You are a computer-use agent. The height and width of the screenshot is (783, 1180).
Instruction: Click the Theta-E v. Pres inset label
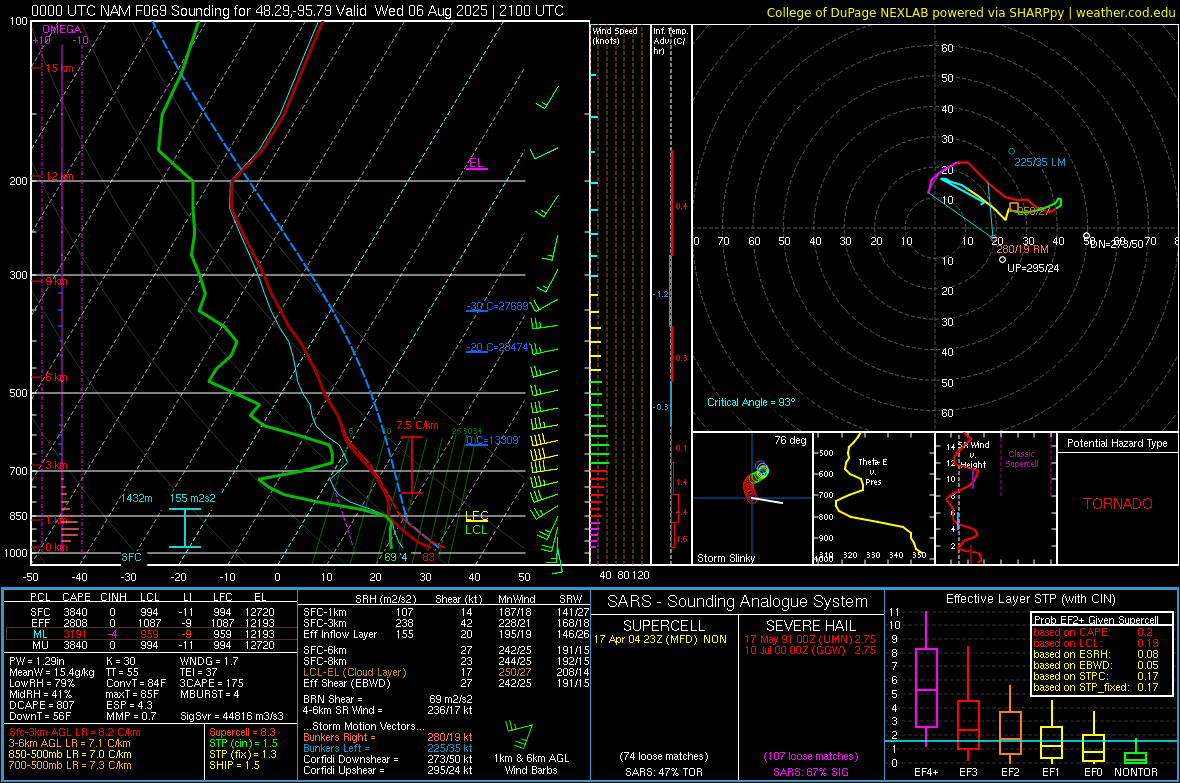(x=872, y=471)
